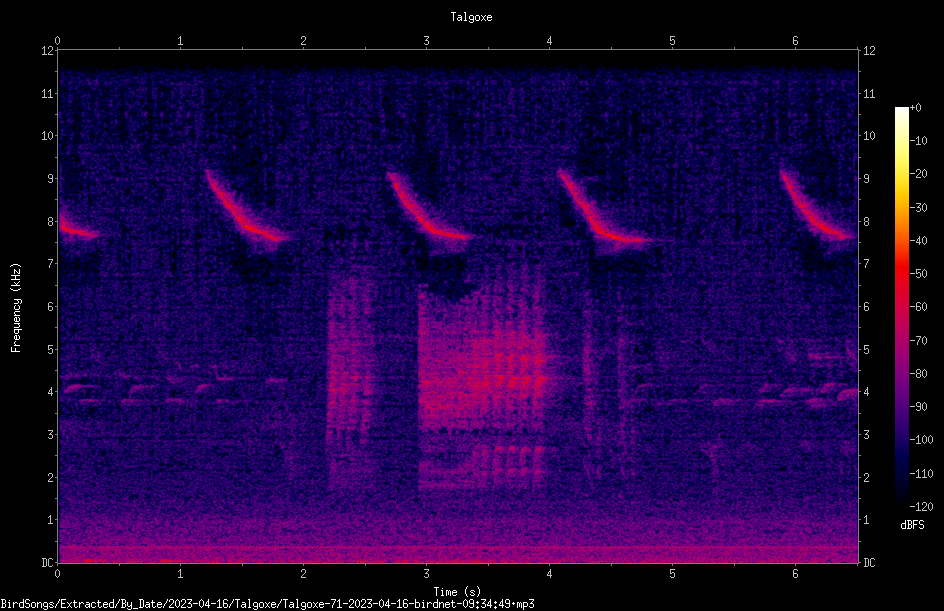
Task: Click the low-frequency noise band near DC
Action: click(x=458, y=551)
